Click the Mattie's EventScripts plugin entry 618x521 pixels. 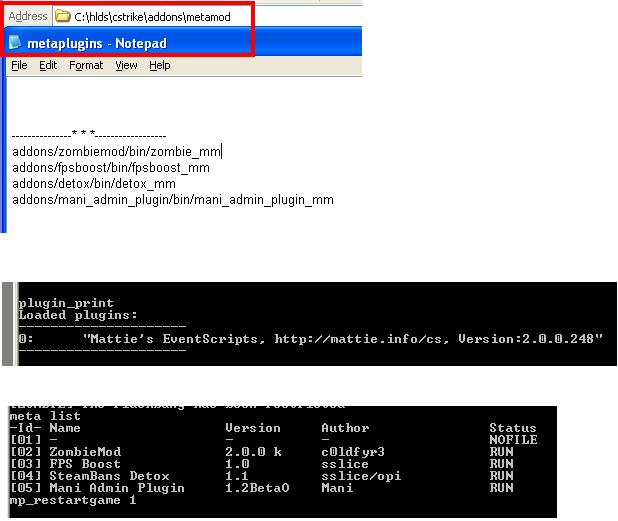[x=311, y=339]
